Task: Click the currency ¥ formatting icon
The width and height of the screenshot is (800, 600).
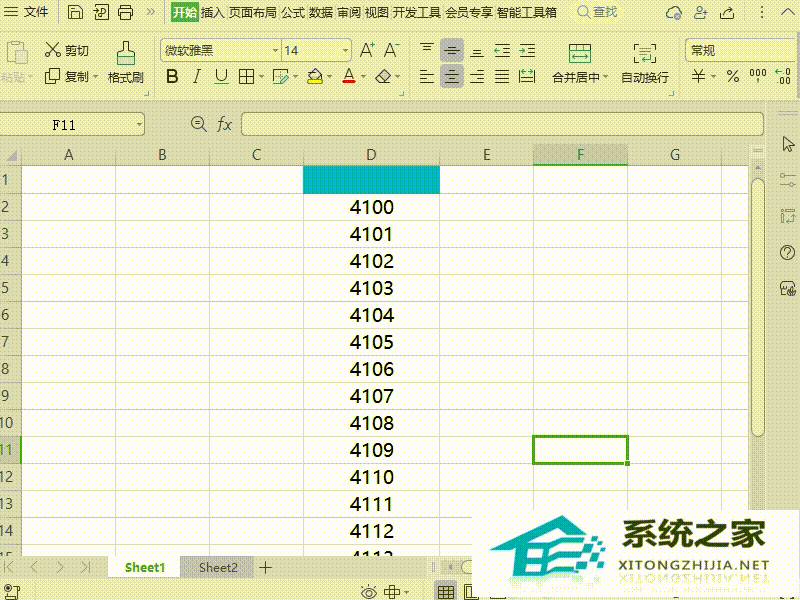Action: tap(697, 76)
